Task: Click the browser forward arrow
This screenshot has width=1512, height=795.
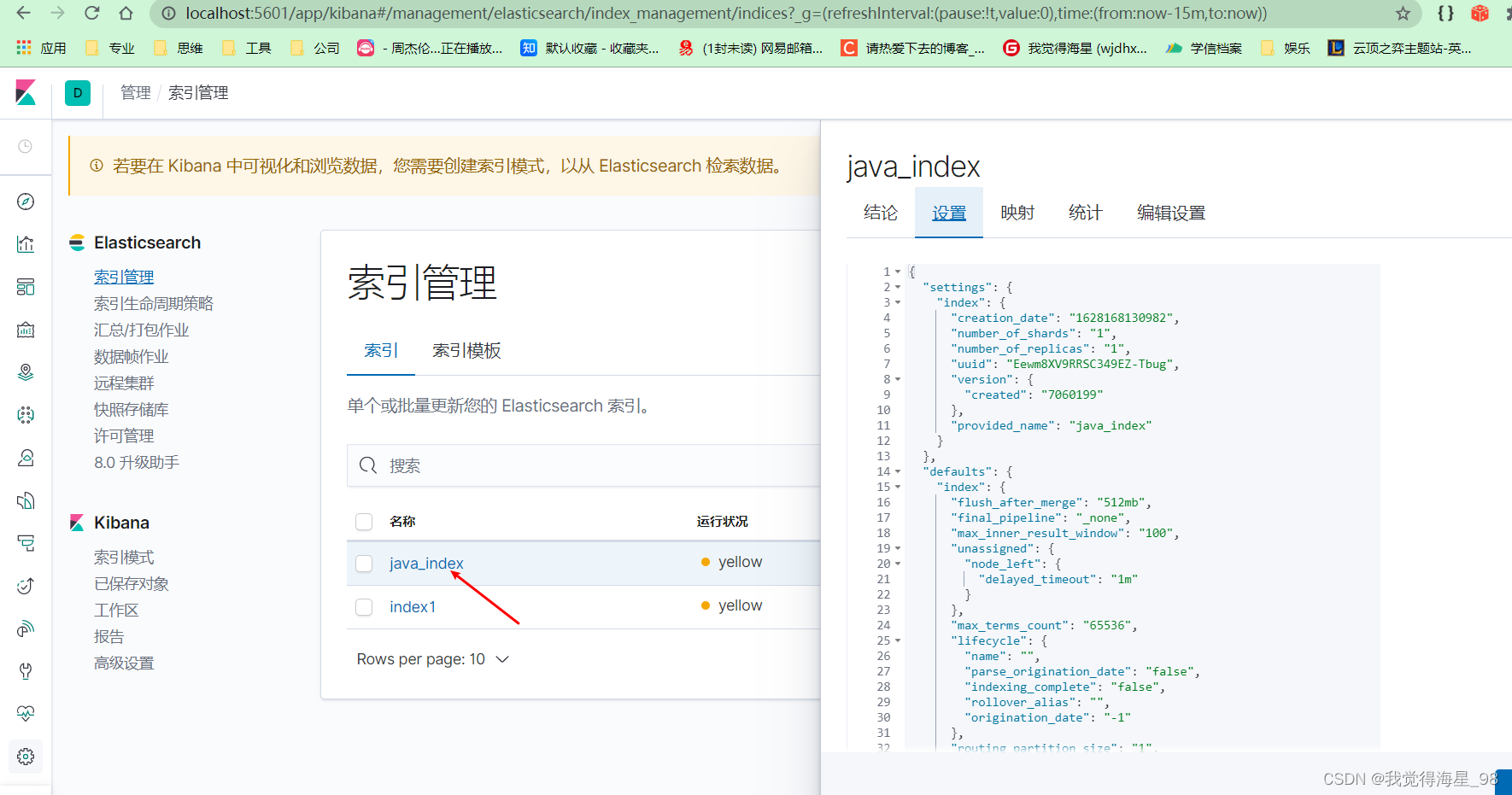Action: [57, 14]
